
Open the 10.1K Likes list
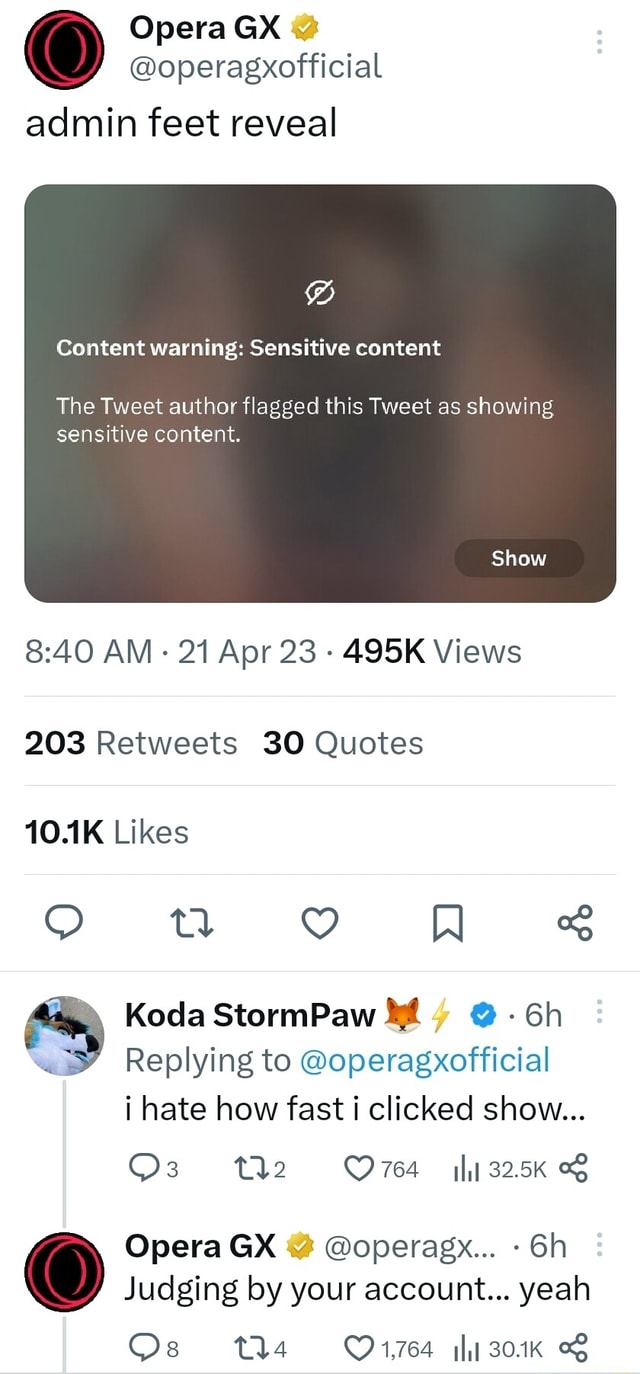click(x=104, y=831)
